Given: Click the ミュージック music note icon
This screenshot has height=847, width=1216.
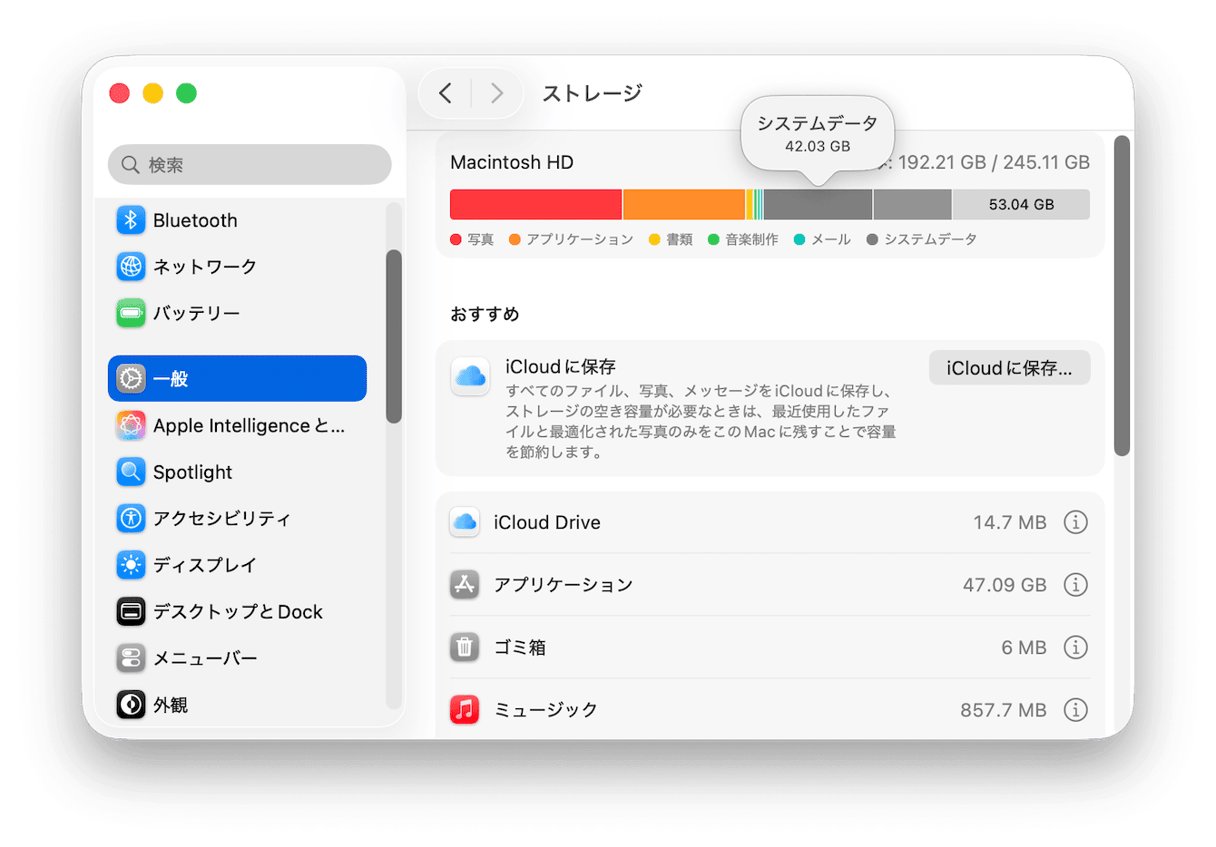Looking at the screenshot, I should pyautogui.click(x=464, y=709).
